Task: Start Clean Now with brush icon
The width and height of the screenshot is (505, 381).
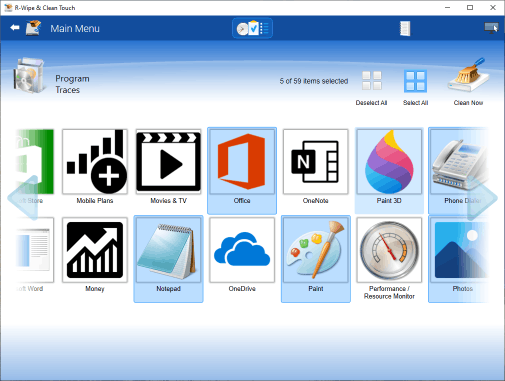Action: tap(468, 82)
